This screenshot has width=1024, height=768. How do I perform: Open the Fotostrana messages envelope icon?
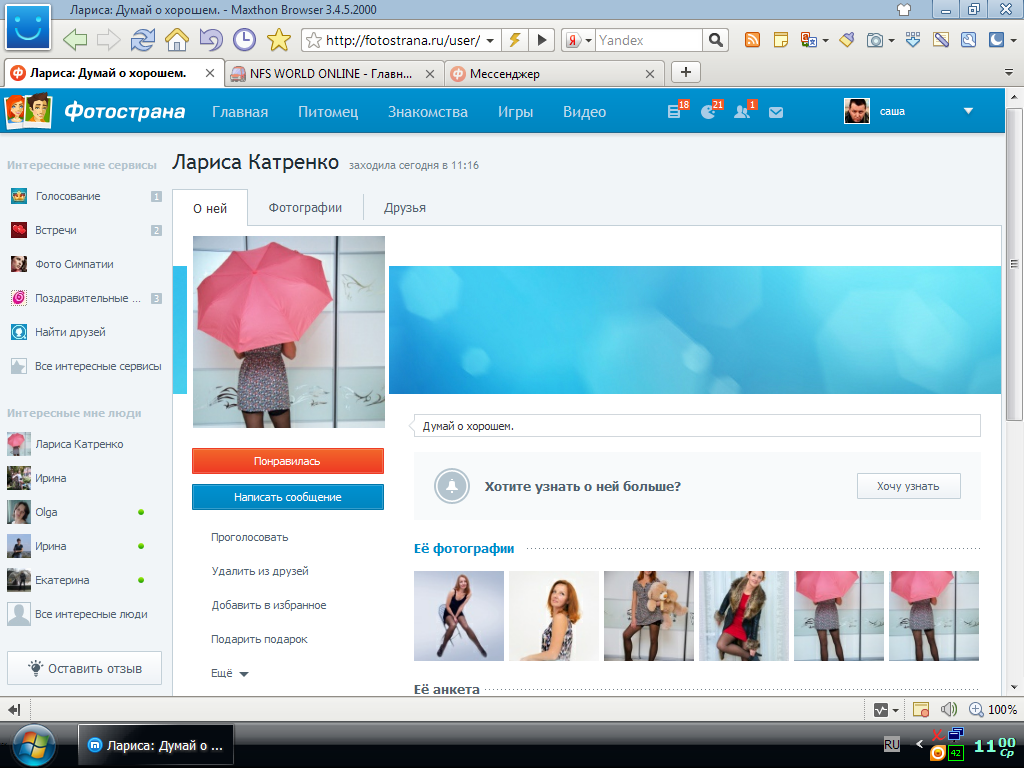pos(776,112)
